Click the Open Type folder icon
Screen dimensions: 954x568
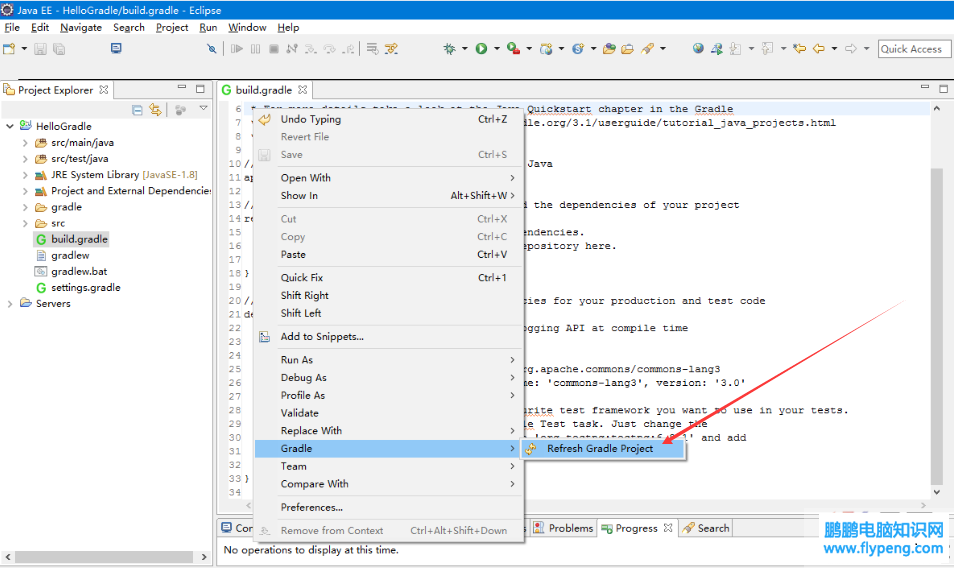tap(609, 49)
